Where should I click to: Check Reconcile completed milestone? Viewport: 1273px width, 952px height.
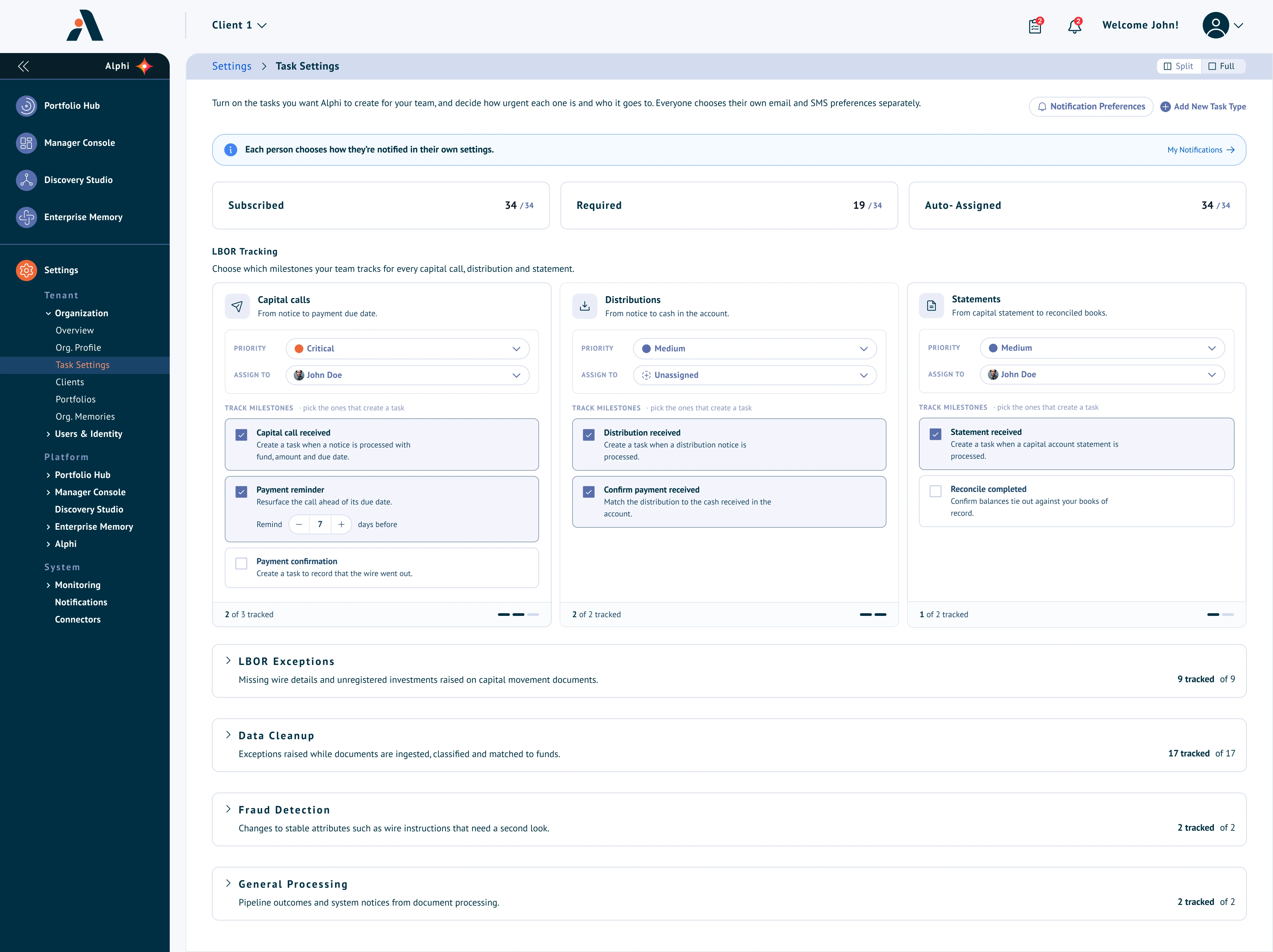[935, 492]
